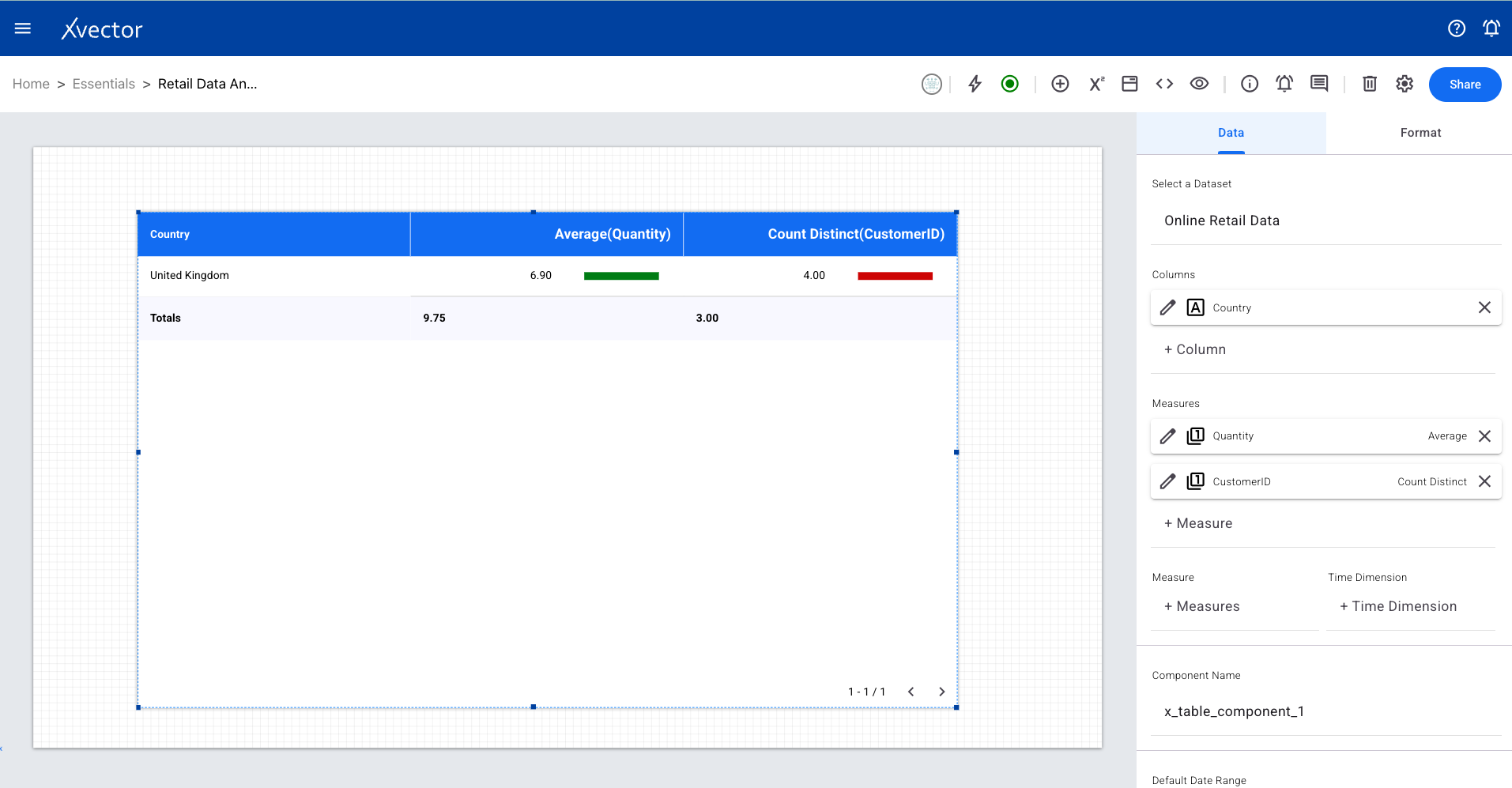
Task: Click the layout panel icon in toolbar
Action: (x=1129, y=84)
